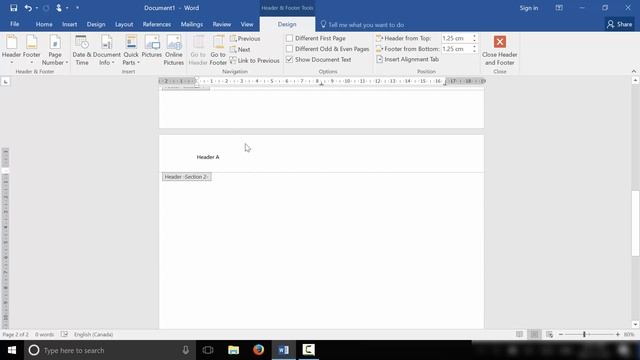
Task: Switch to Print Layout view
Action: click(534, 334)
